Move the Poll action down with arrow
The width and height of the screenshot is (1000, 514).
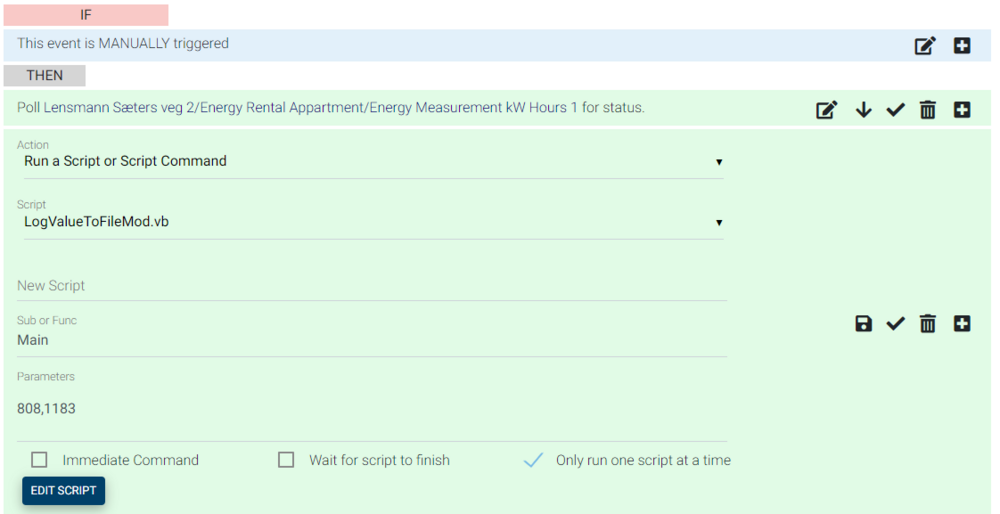[864, 110]
